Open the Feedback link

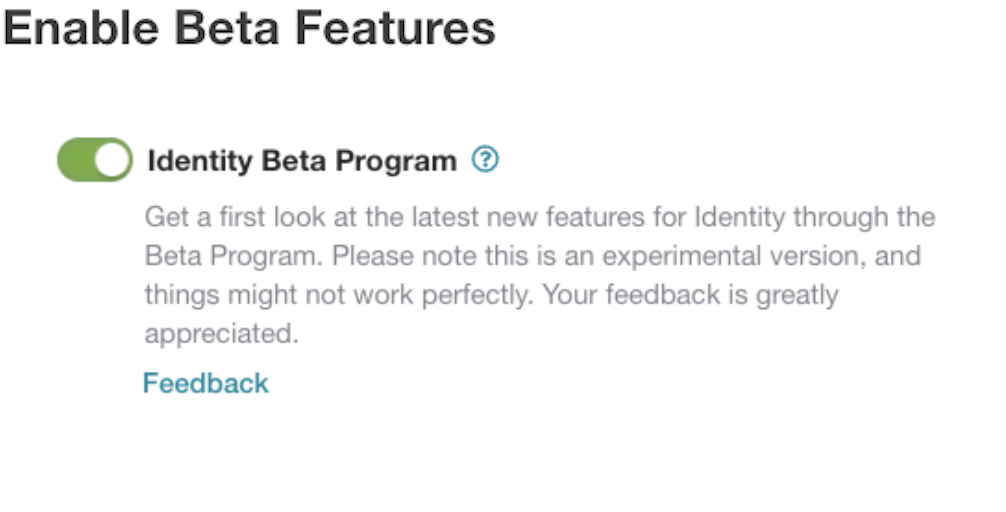(x=205, y=383)
